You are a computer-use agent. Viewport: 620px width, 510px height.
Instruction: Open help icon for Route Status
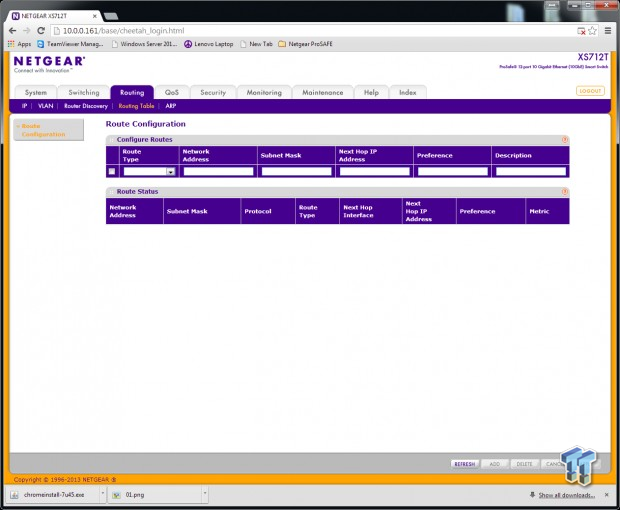coord(565,192)
